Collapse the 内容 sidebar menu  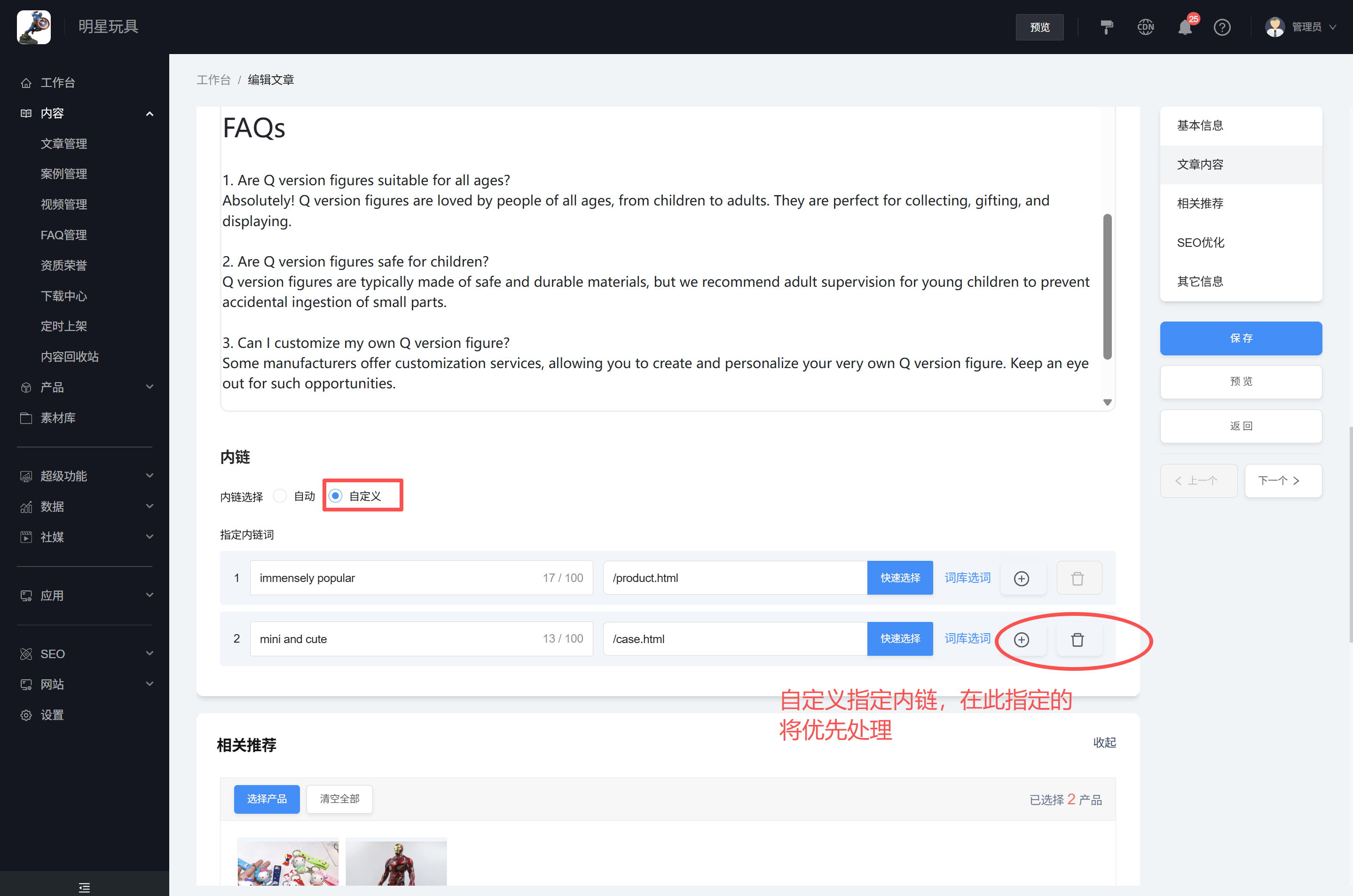tap(86, 113)
